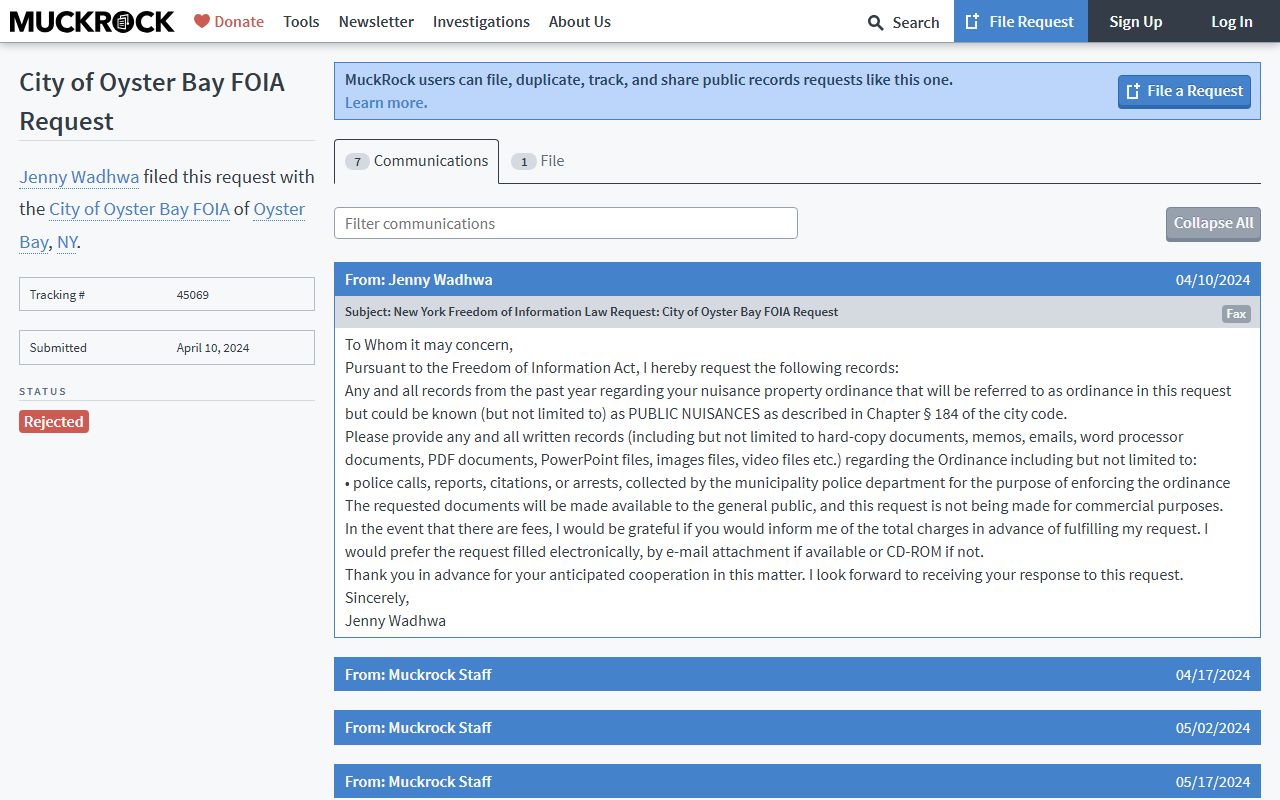The image size is (1280, 800).
Task: Follow the Learn more link
Action: [x=386, y=102]
